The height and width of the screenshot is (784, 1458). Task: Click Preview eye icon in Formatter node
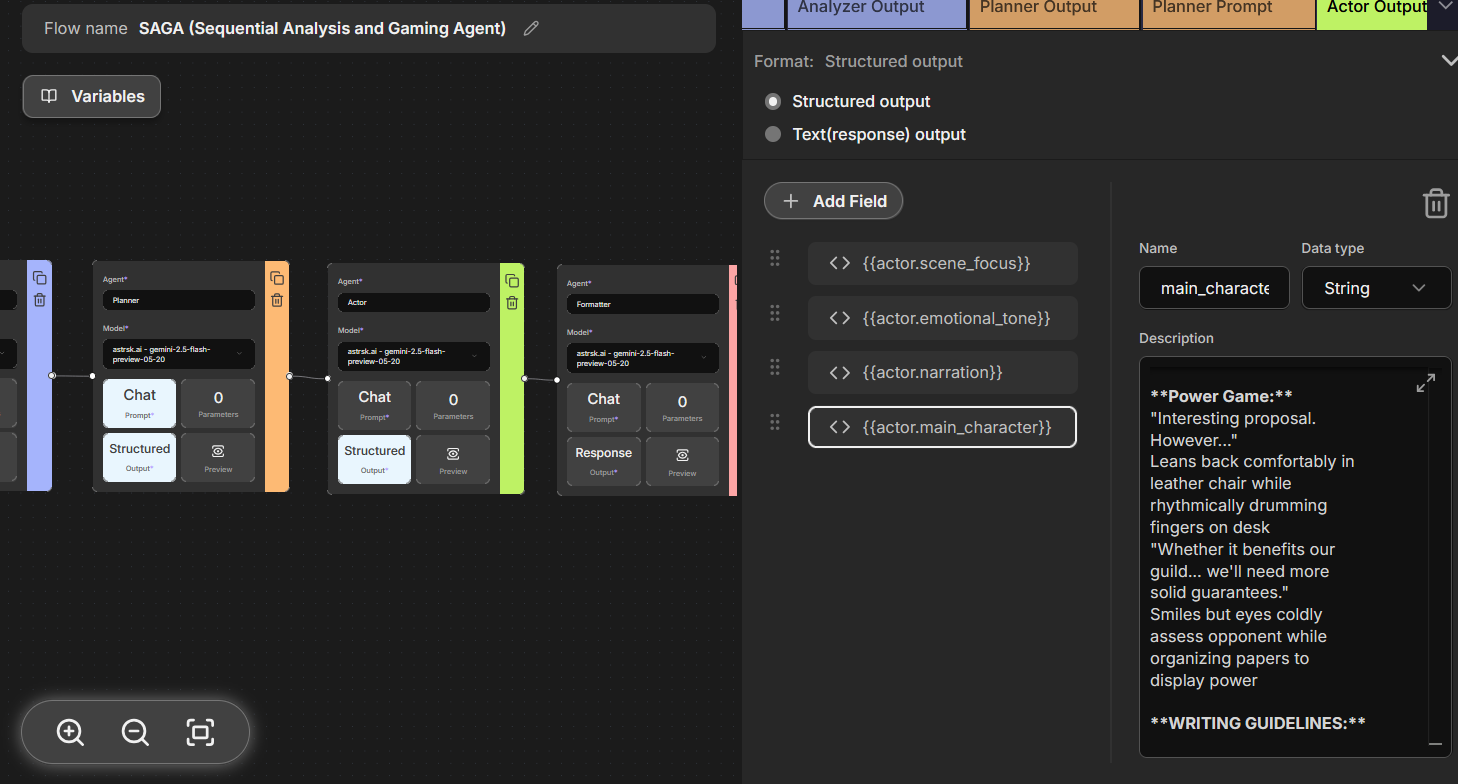point(682,455)
